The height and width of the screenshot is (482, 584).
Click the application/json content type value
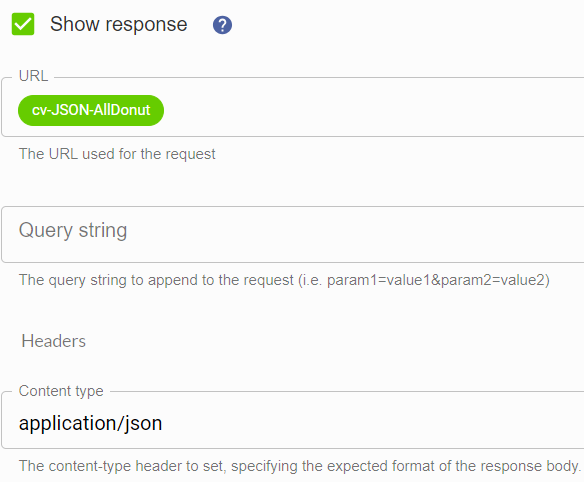(91, 424)
